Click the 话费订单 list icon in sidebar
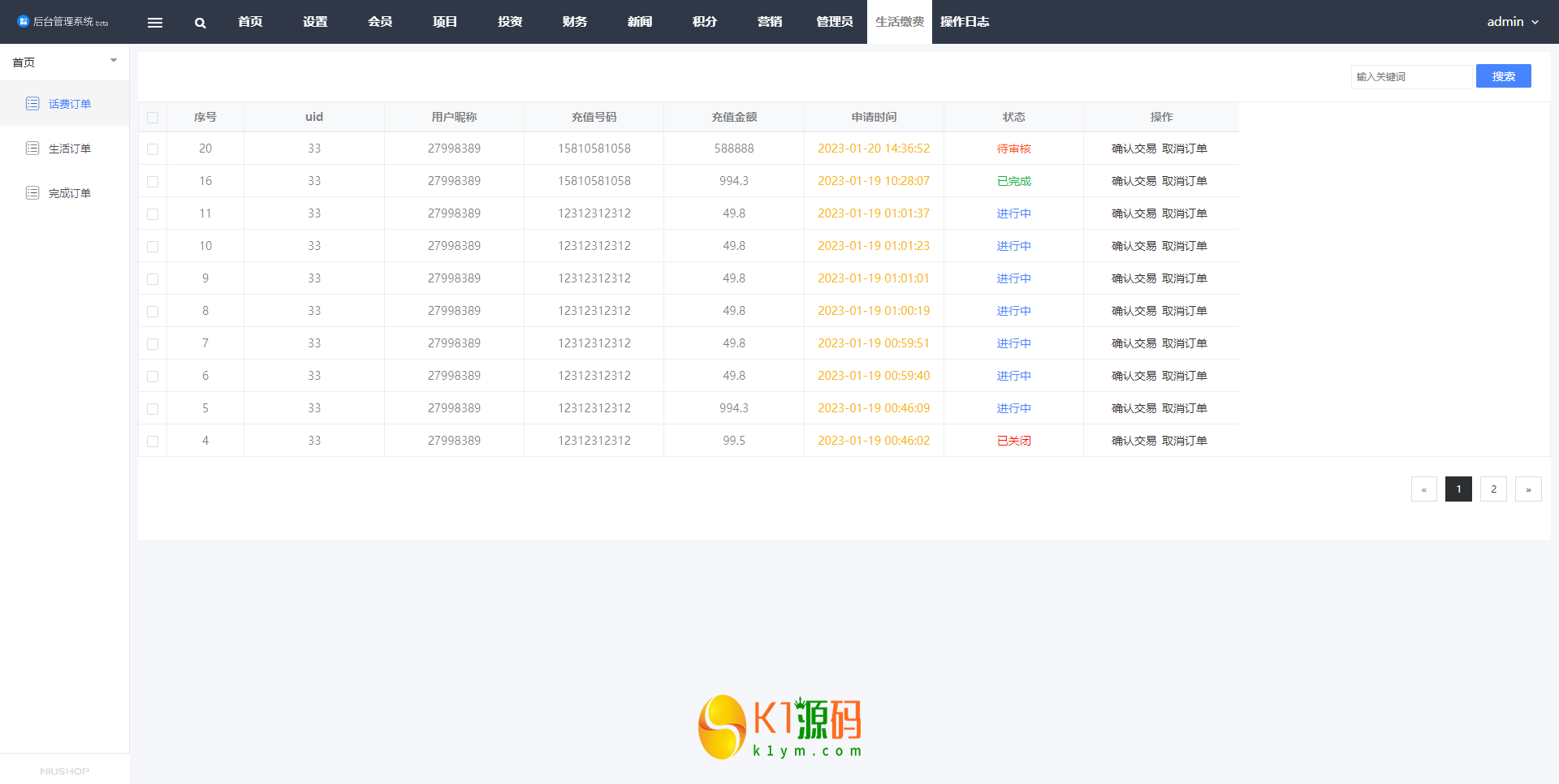This screenshot has width=1559, height=784. 32,103
